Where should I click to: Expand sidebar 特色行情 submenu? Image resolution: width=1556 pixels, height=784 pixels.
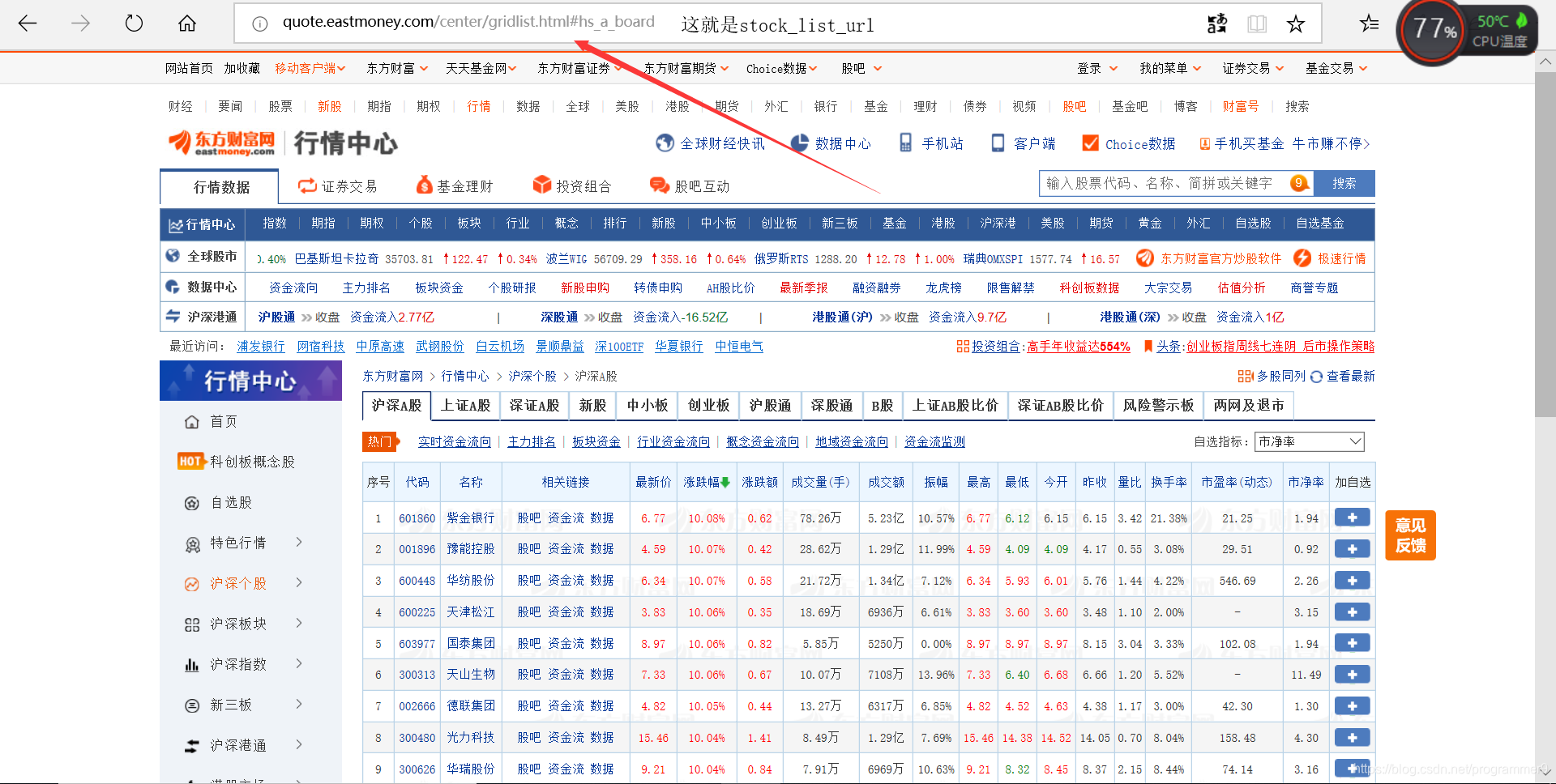(x=299, y=542)
